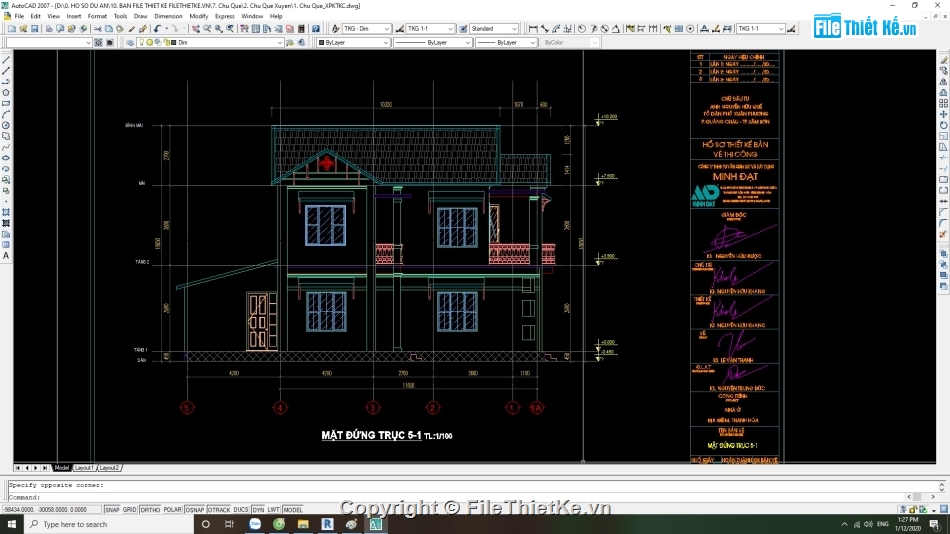
Task: Open the Dimension toolbar TKG 1-1 dropdown
Action: (760, 28)
